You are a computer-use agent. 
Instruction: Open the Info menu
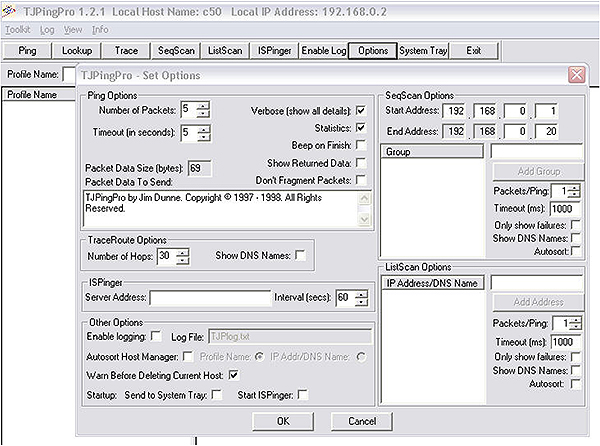click(x=100, y=29)
